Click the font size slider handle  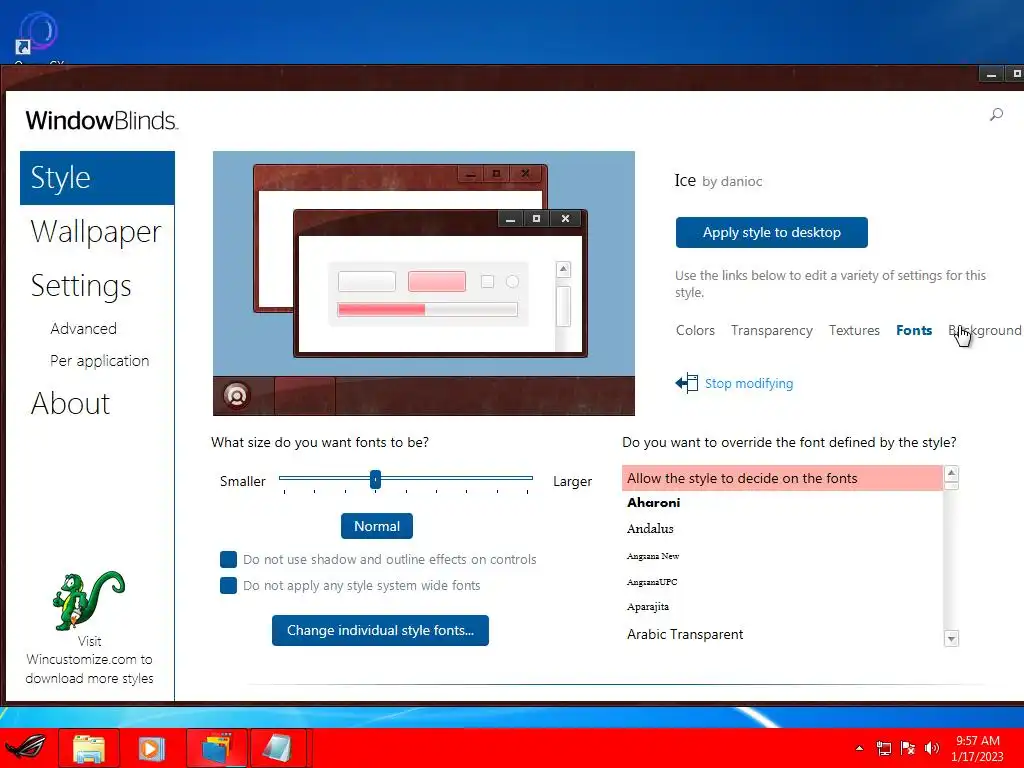pos(376,479)
